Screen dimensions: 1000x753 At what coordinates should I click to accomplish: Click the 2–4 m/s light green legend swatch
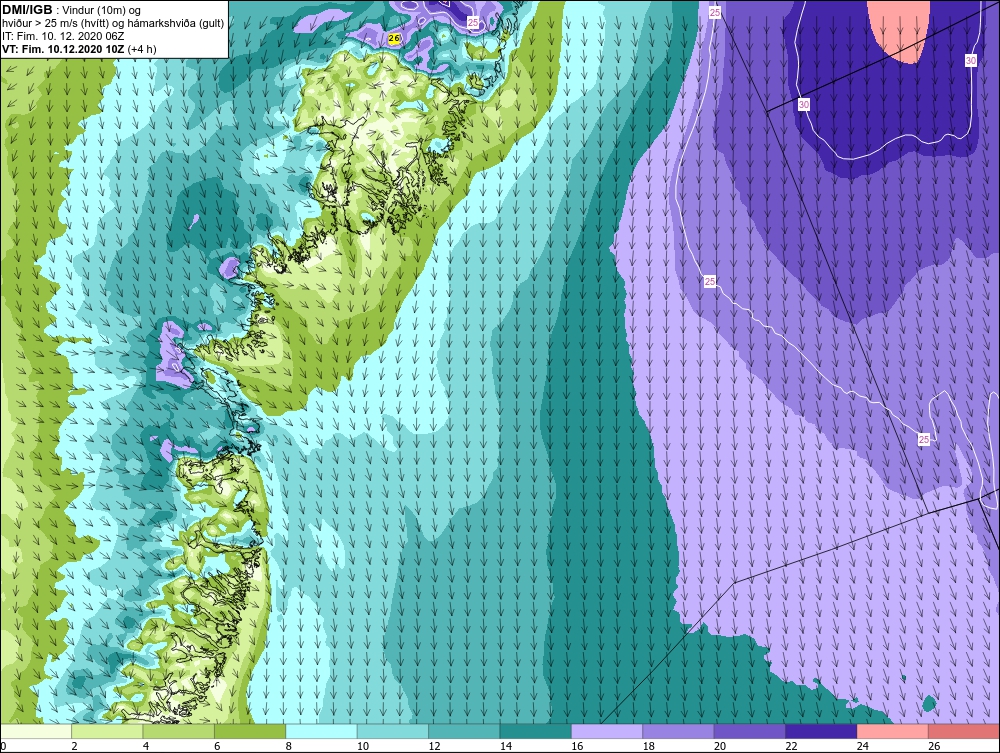[107, 731]
